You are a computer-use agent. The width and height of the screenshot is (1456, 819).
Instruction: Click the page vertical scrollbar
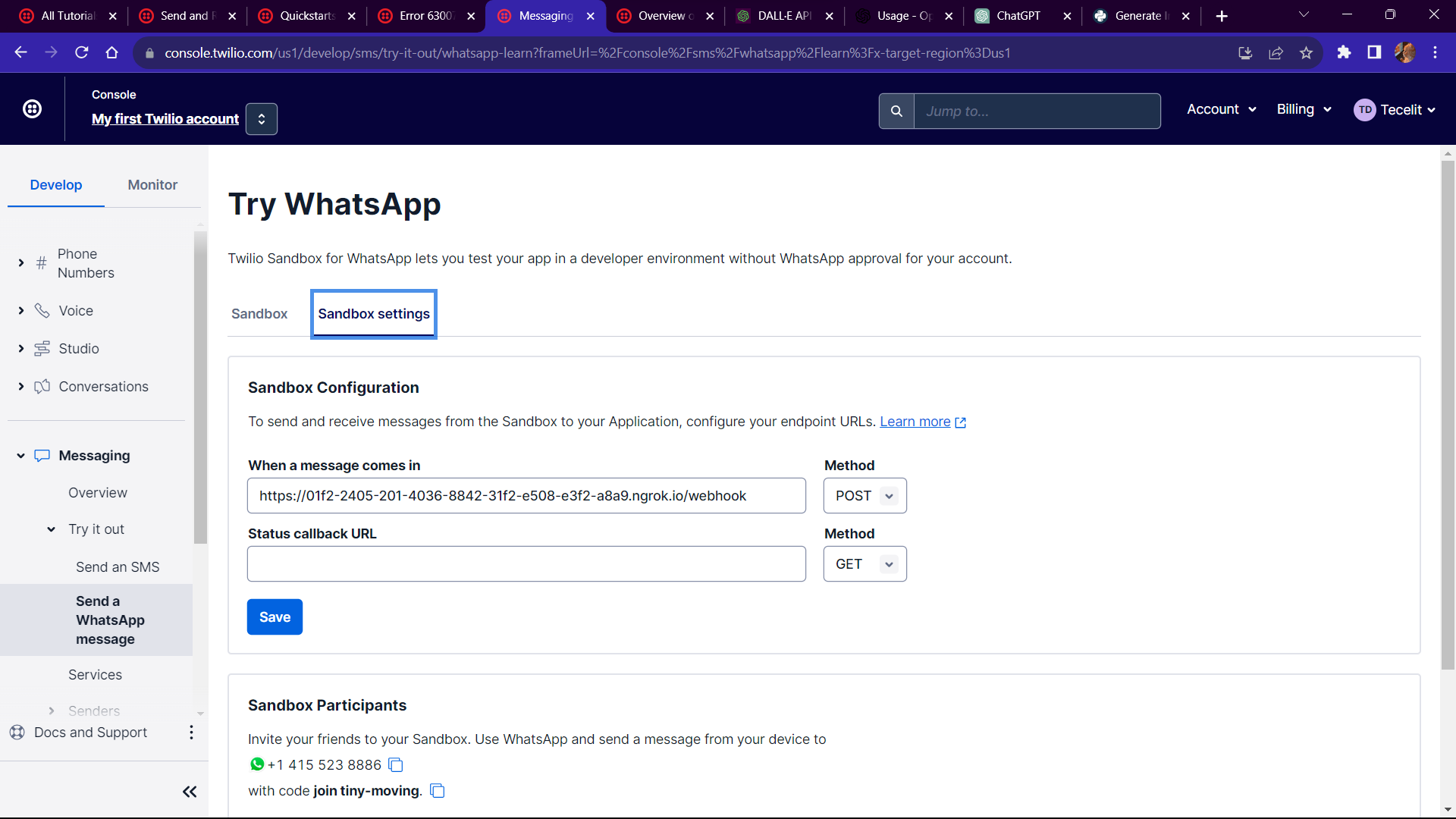[1448, 416]
